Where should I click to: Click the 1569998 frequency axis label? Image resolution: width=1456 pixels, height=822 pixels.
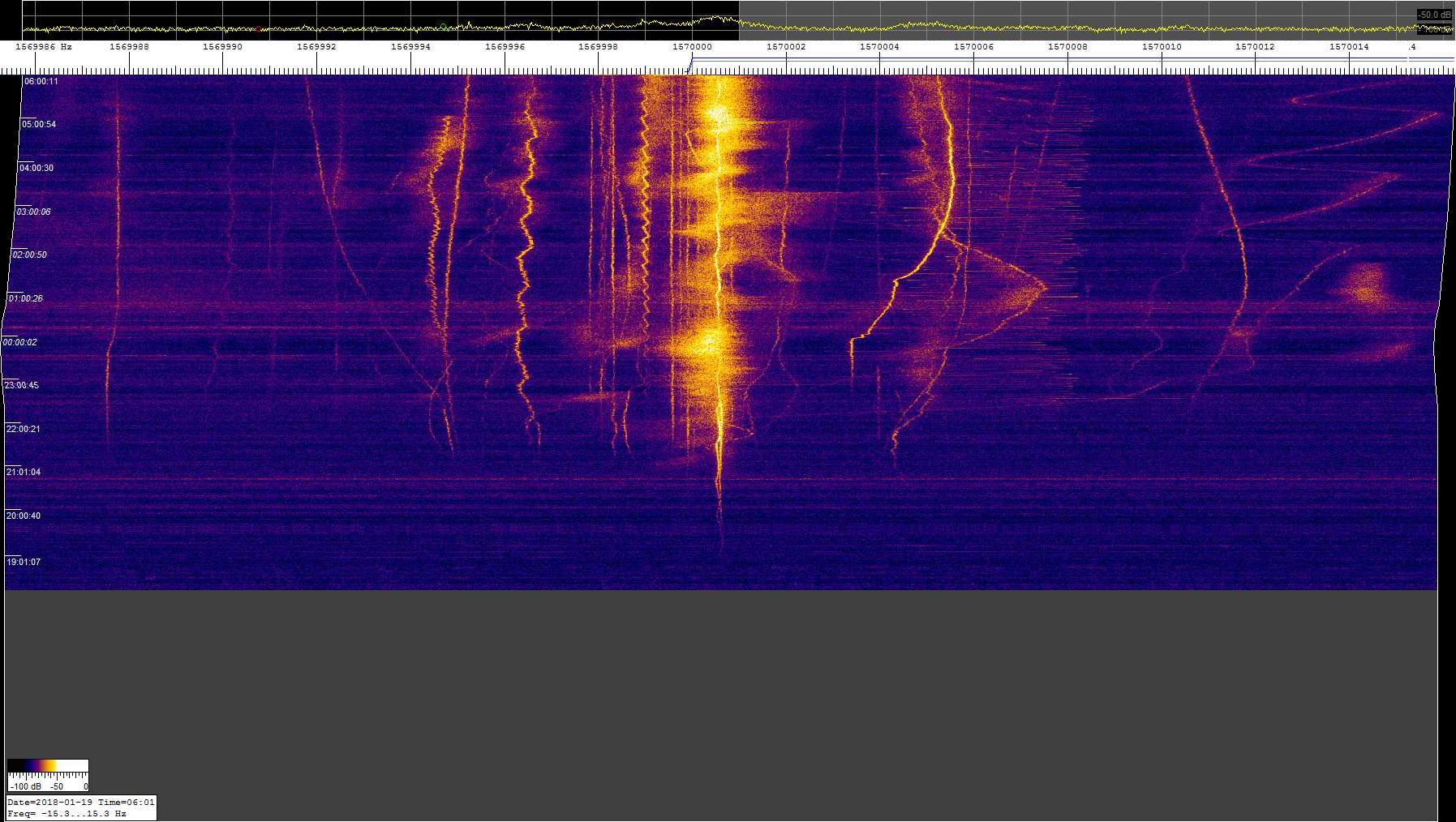598,47
